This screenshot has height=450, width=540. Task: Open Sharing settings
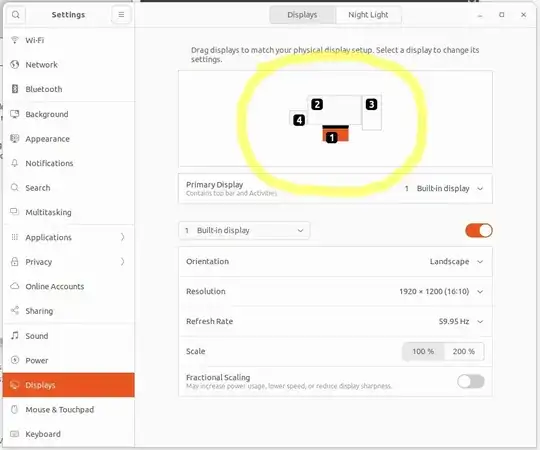[x=69, y=311]
